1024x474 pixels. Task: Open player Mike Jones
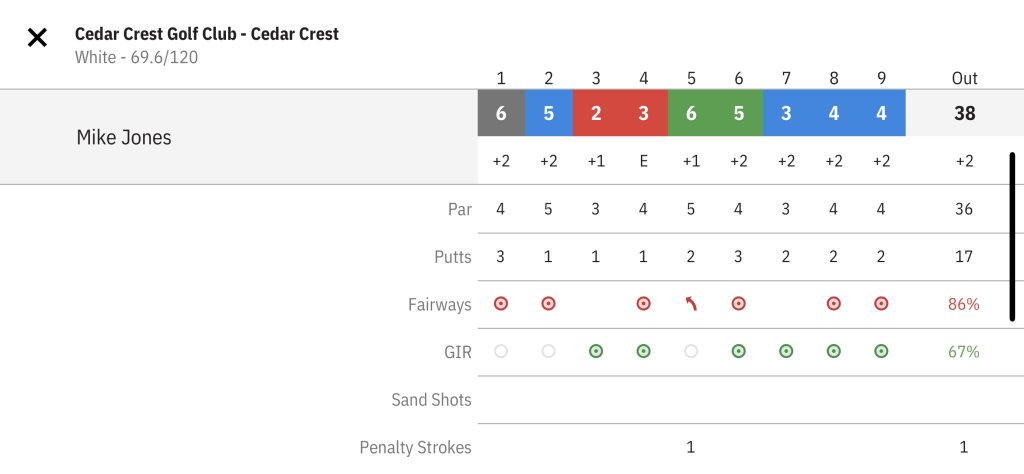(x=124, y=138)
